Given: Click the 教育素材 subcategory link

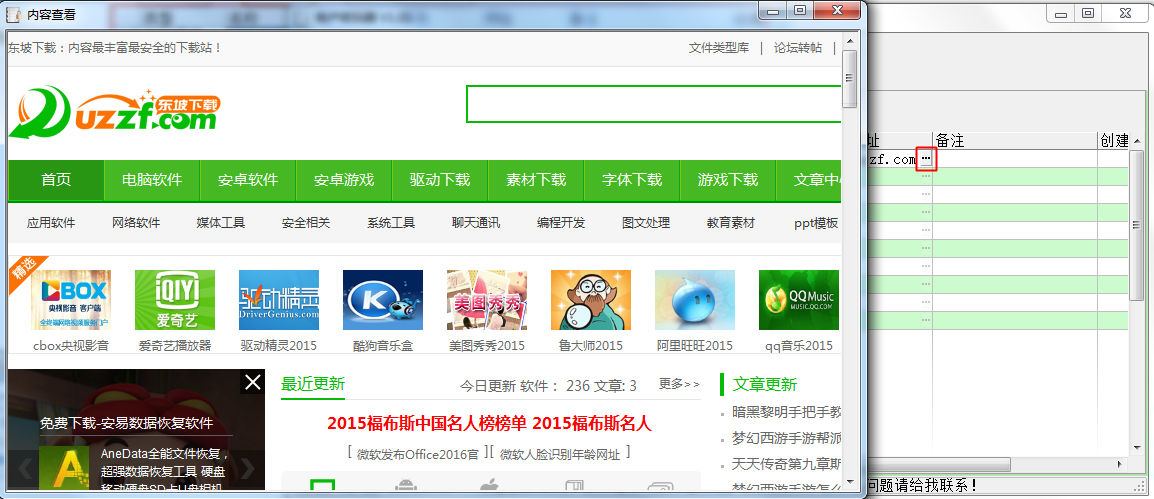Looking at the screenshot, I should pyautogui.click(x=731, y=223).
